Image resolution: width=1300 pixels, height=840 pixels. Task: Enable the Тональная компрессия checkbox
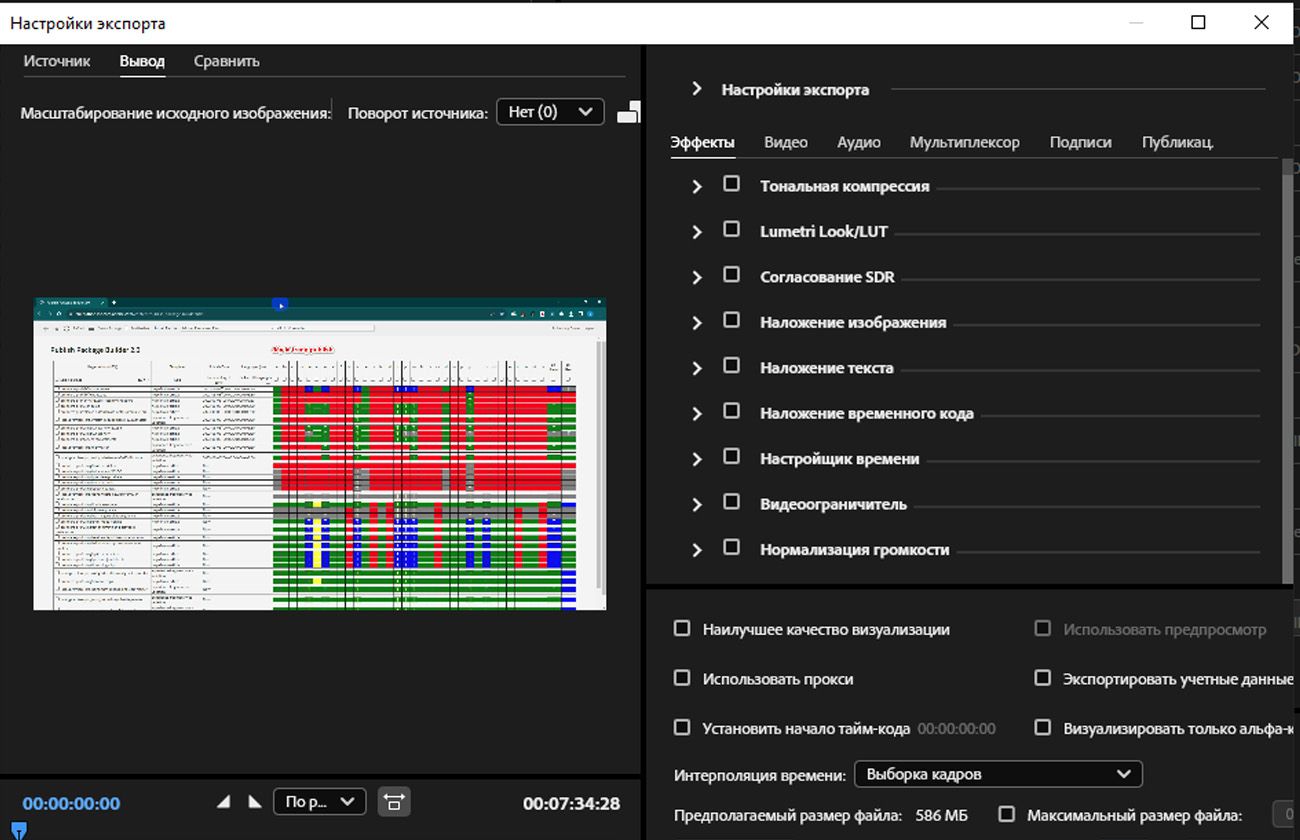732,185
